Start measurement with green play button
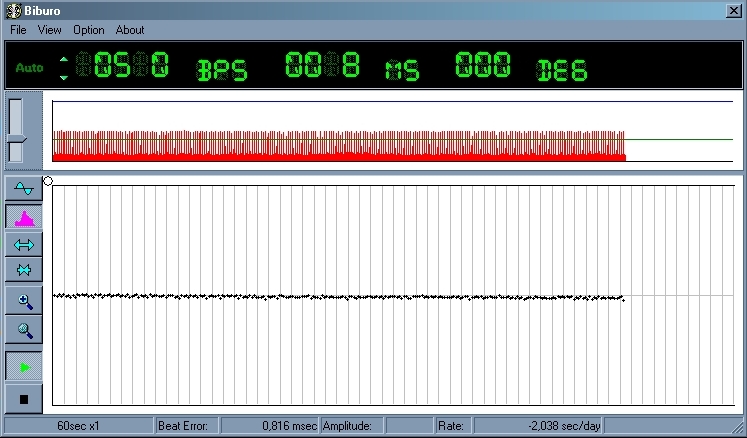Screen dimensions: 747x438 [24, 367]
